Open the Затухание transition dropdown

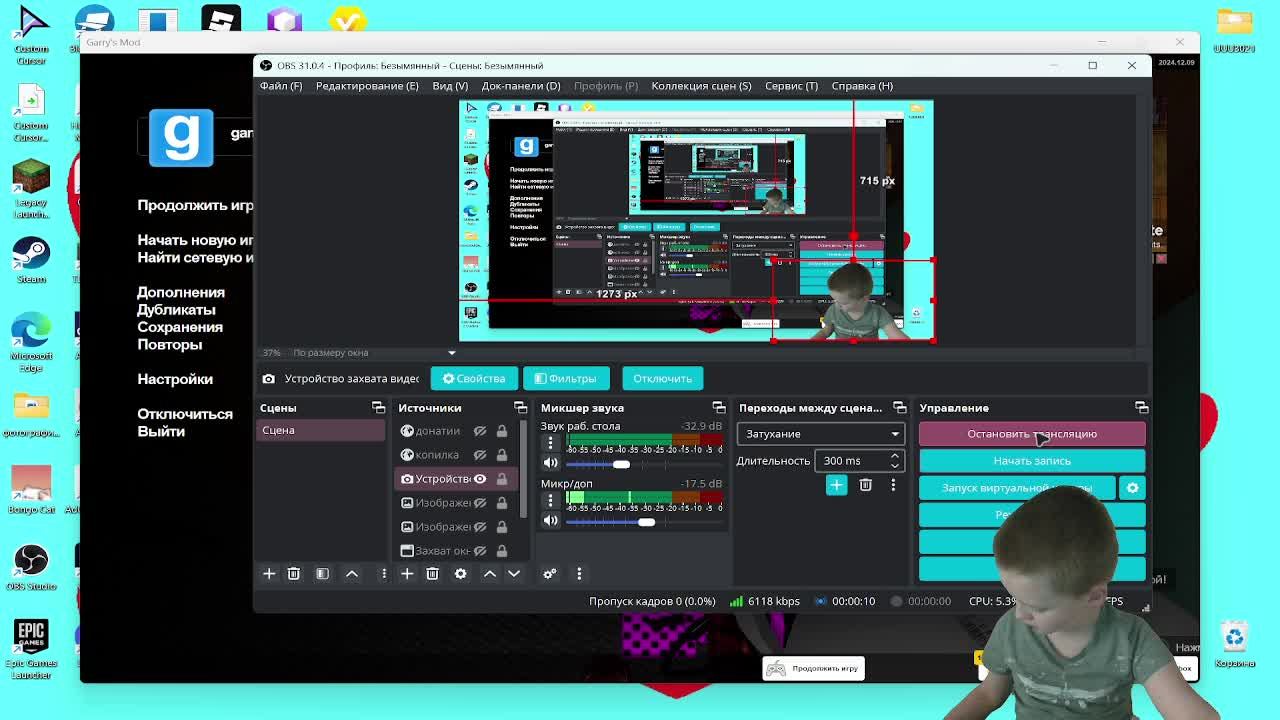(x=820, y=434)
